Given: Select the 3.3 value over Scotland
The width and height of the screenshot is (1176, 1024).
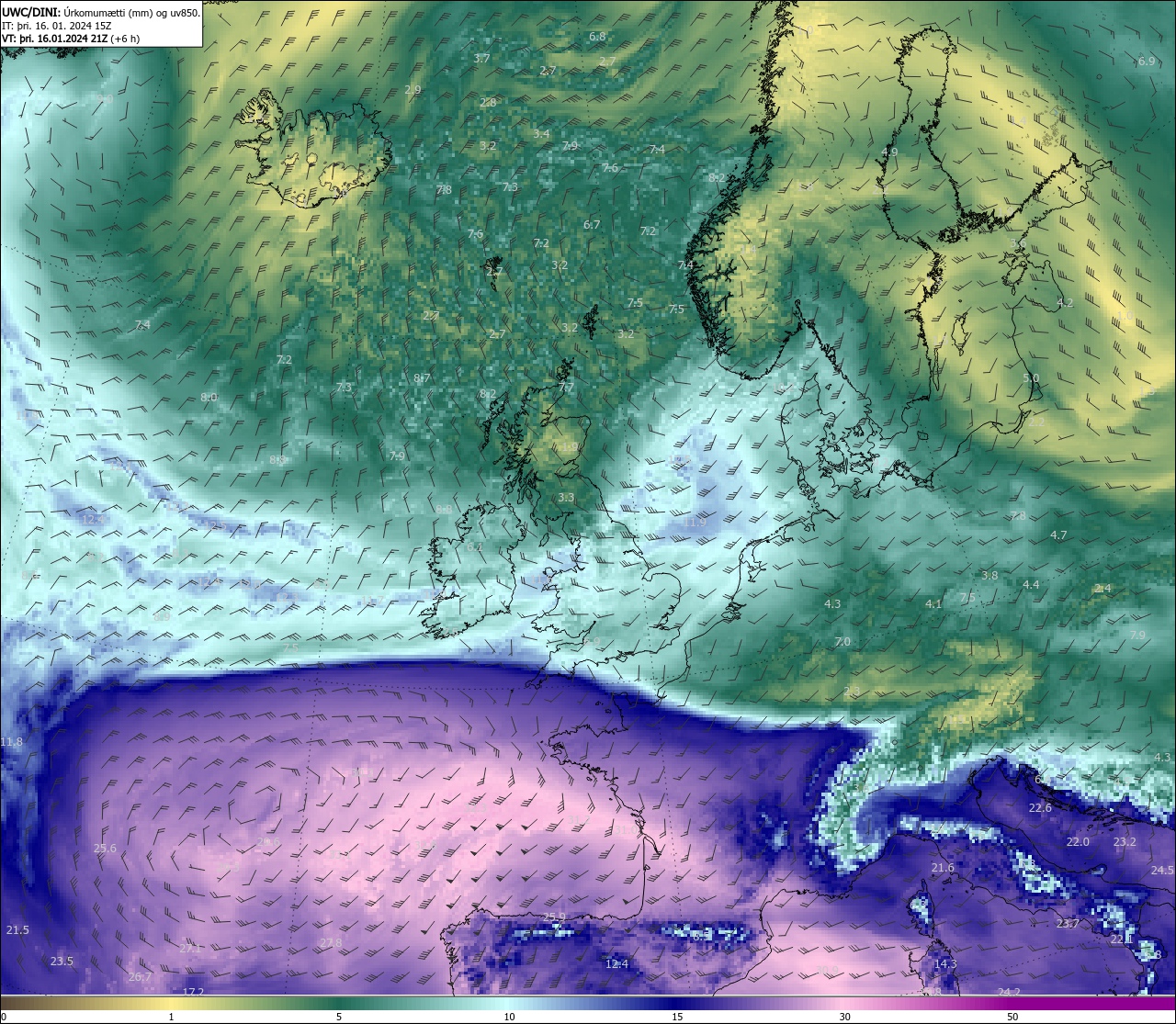Looking at the screenshot, I should point(566,498).
